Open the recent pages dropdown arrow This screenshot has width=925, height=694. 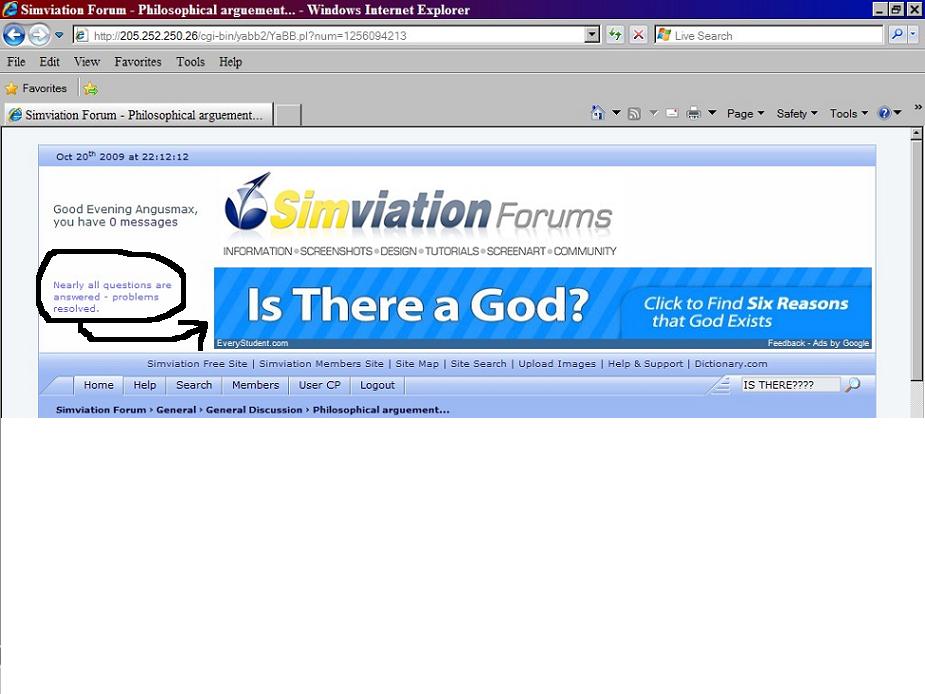[x=59, y=35]
